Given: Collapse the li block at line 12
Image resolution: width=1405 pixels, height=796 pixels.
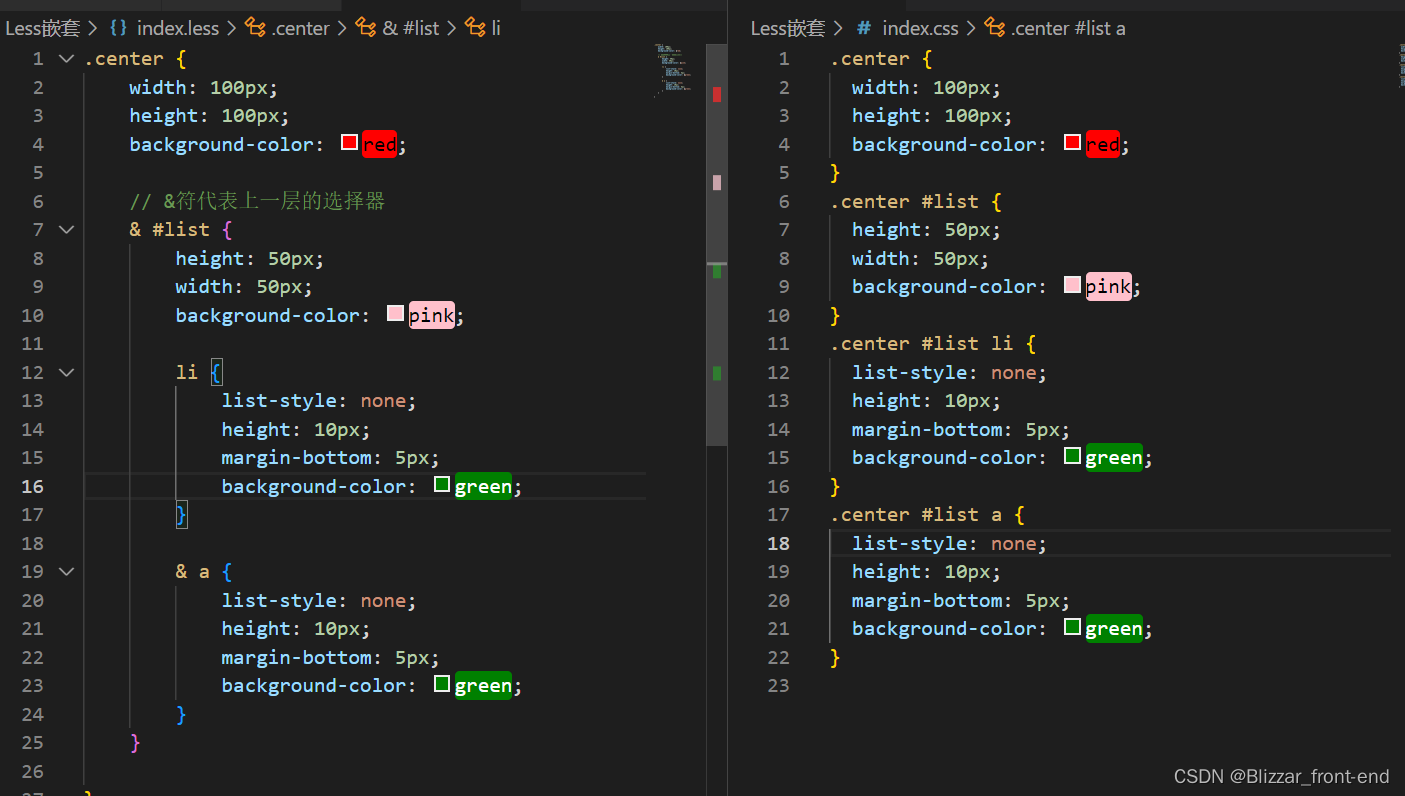Looking at the screenshot, I should pos(66,372).
